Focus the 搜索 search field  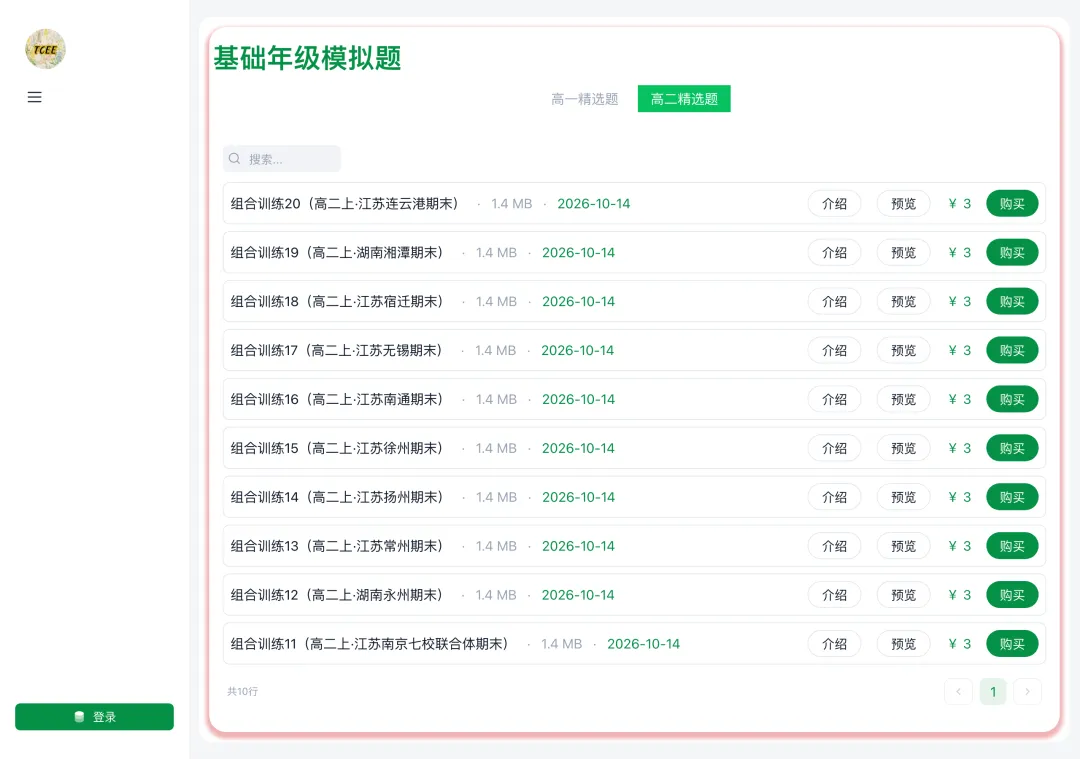coord(282,158)
